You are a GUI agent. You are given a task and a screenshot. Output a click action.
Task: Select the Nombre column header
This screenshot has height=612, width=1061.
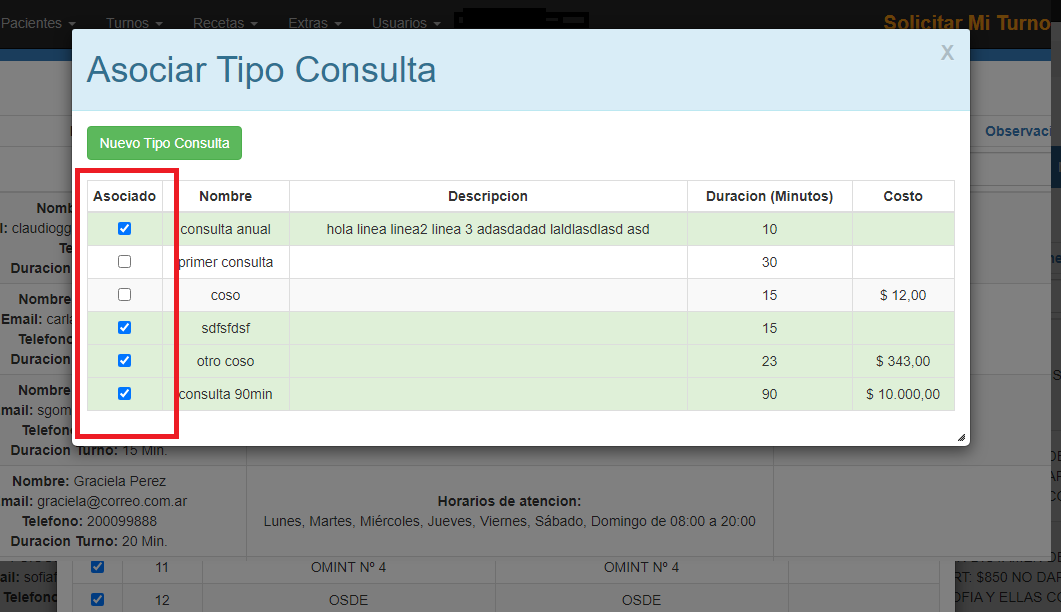[x=225, y=196]
